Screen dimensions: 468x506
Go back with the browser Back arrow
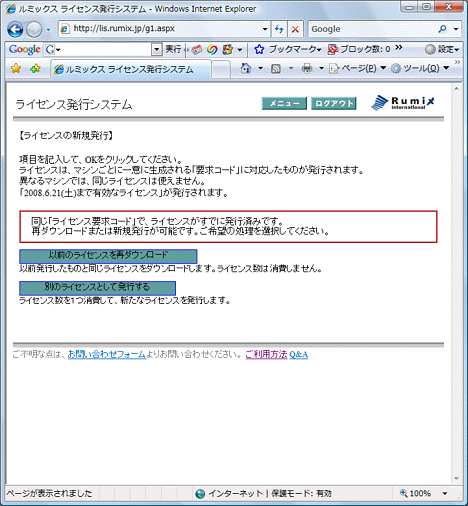coord(15,29)
